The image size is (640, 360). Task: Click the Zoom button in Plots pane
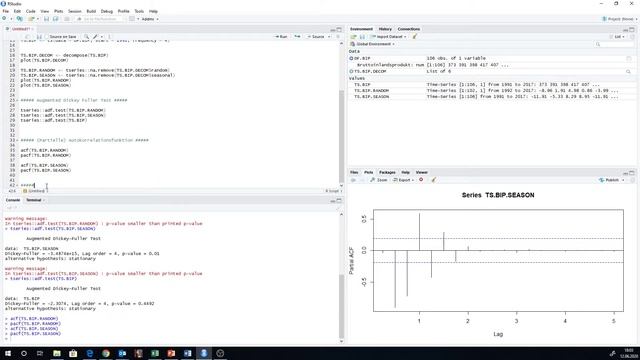tap(379, 180)
